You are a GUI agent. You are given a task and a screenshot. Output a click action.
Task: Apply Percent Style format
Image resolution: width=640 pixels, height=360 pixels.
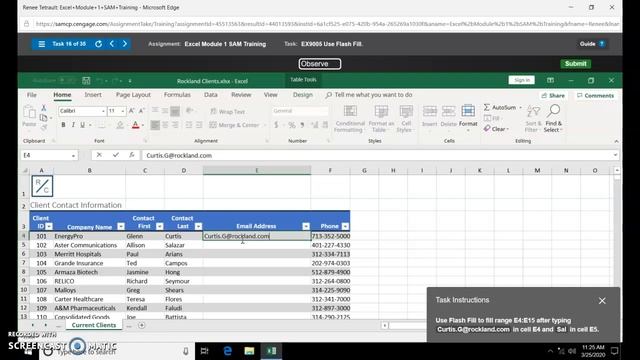pyautogui.click(x=292, y=125)
